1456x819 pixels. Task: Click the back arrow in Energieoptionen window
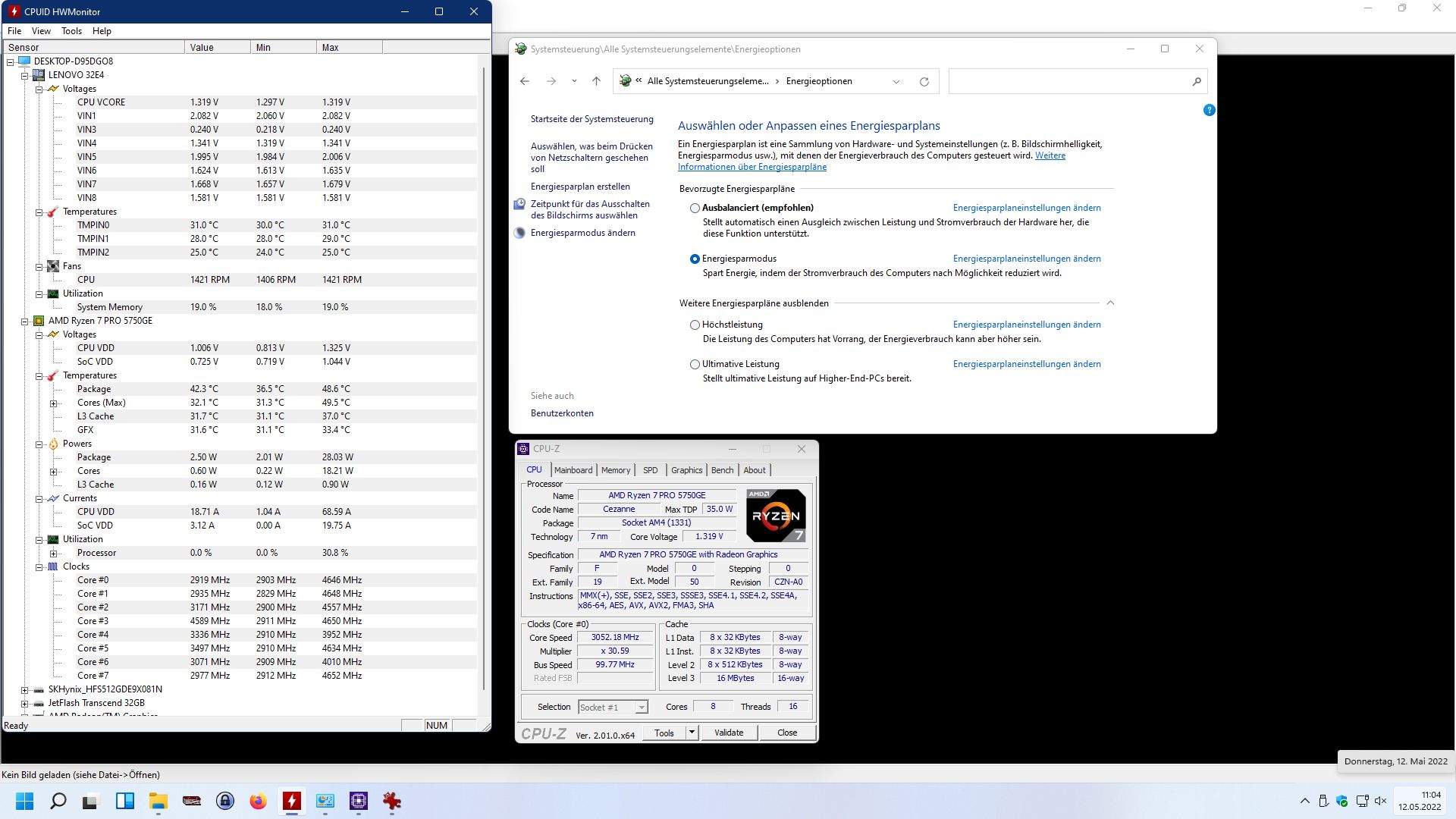525,81
